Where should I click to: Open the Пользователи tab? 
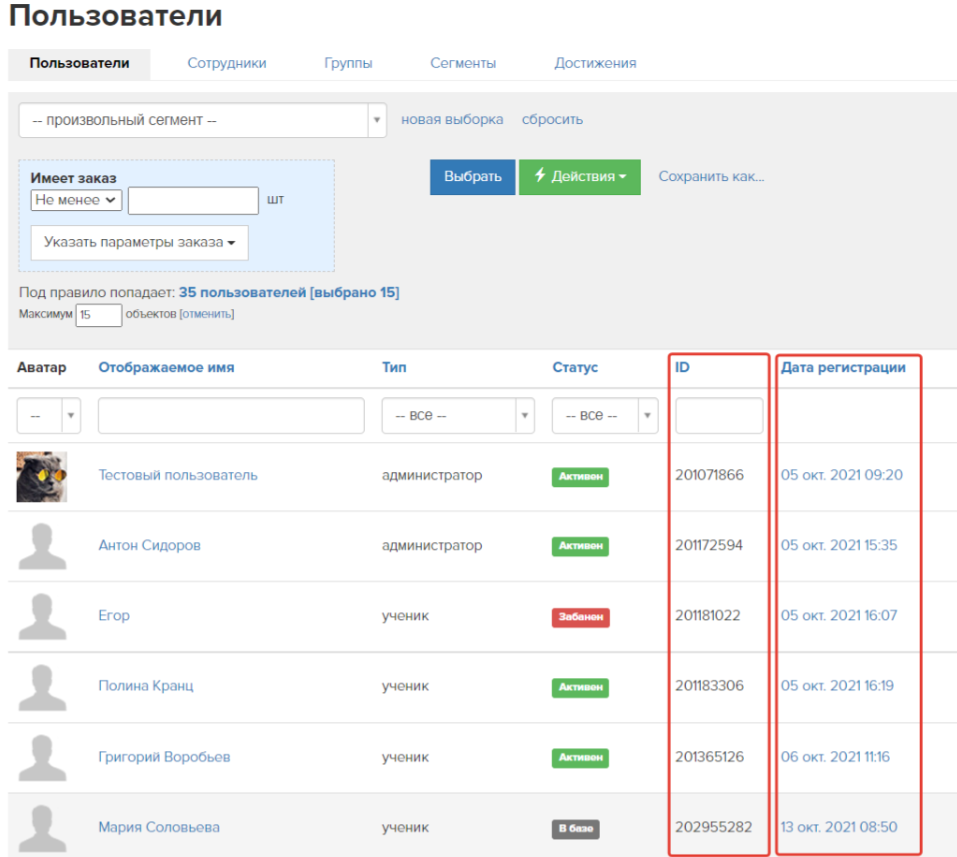(x=79, y=63)
